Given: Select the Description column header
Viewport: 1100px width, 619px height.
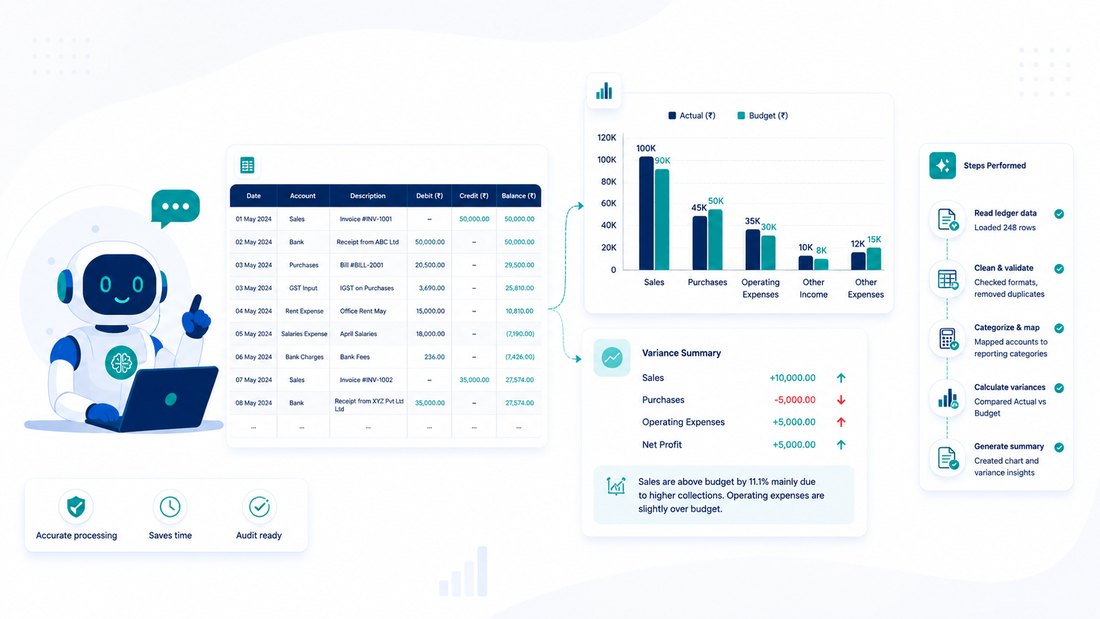Looking at the screenshot, I should [x=368, y=196].
